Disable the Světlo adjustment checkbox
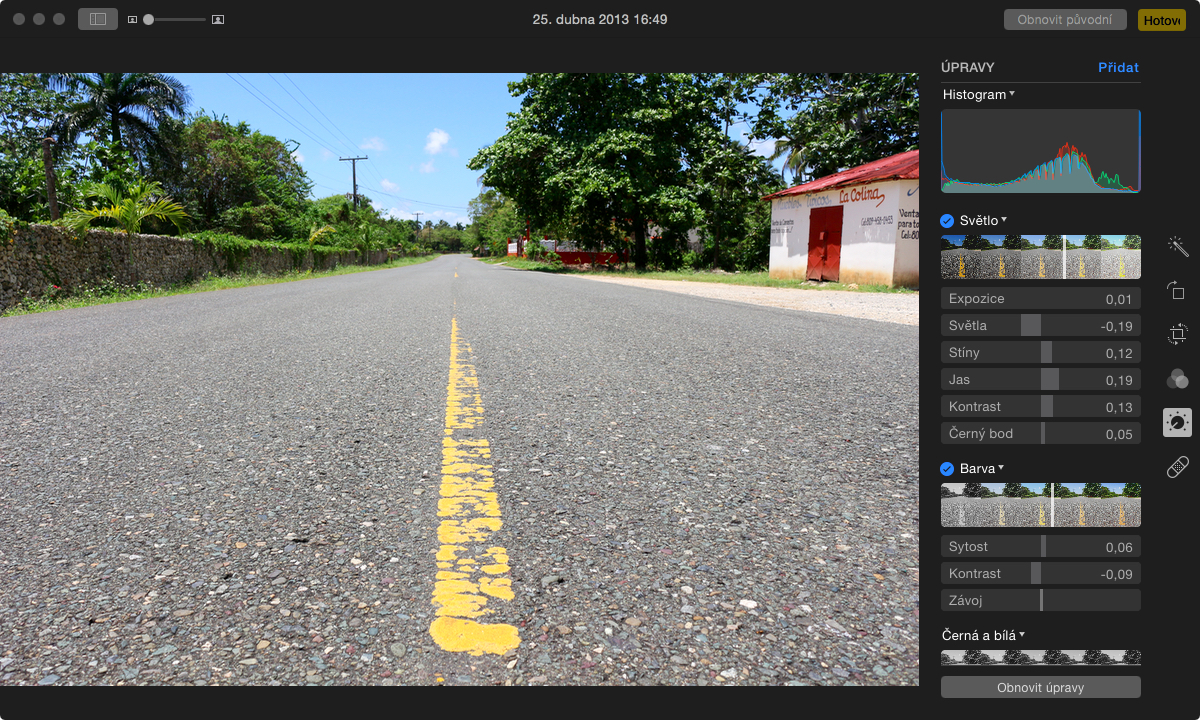Screen dimensions: 1200x720 pyautogui.click(x=947, y=220)
